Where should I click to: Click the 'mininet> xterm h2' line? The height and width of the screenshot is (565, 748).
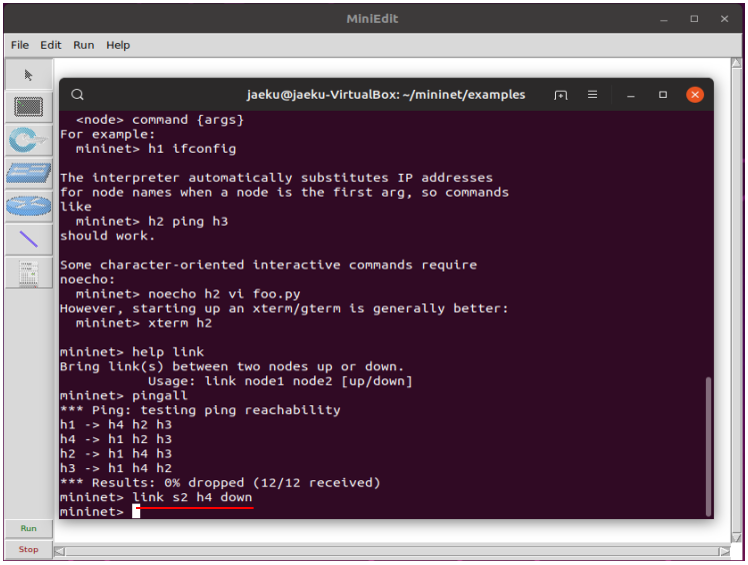point(144,323)
